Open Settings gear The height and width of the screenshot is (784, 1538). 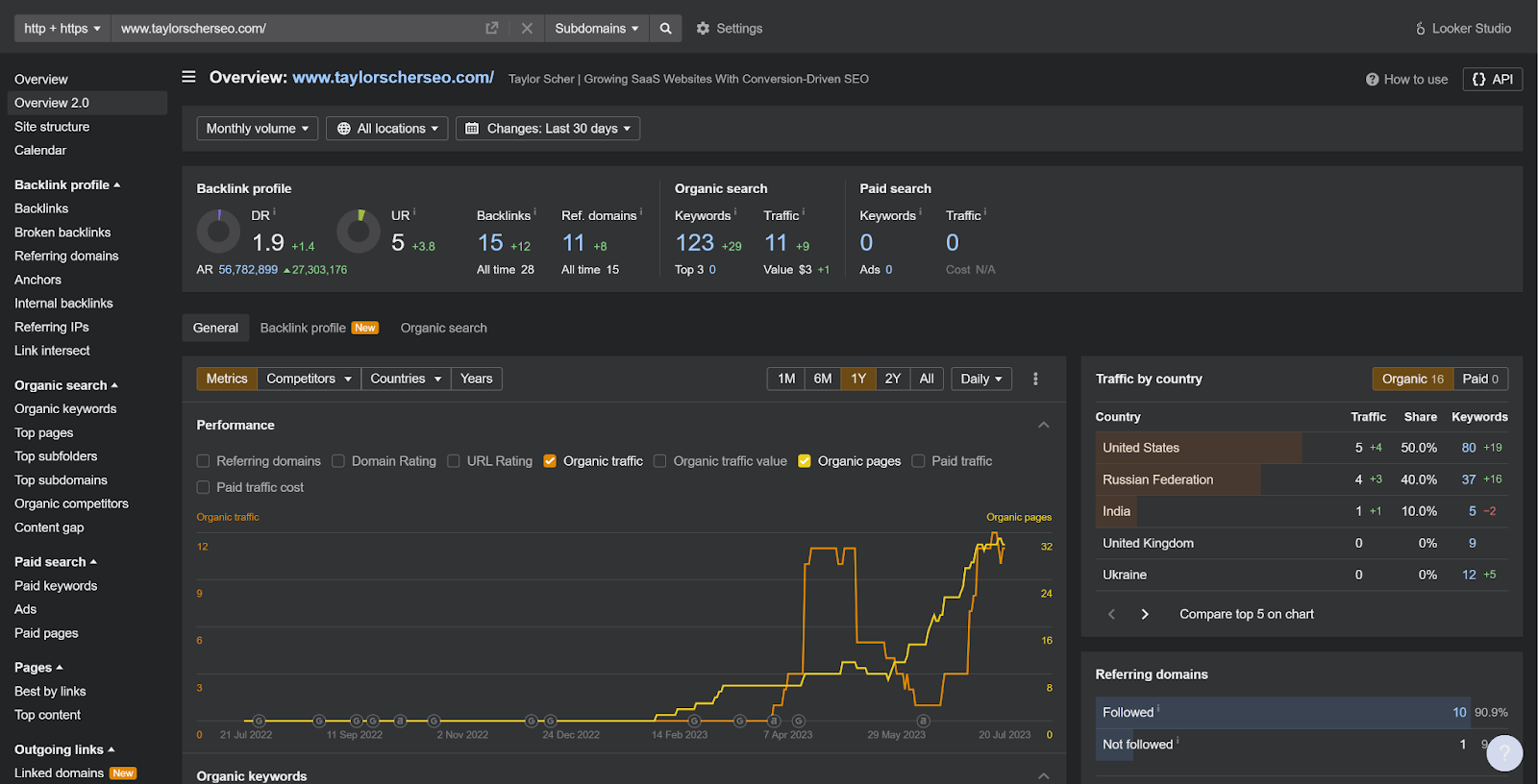tap(729, 28)
